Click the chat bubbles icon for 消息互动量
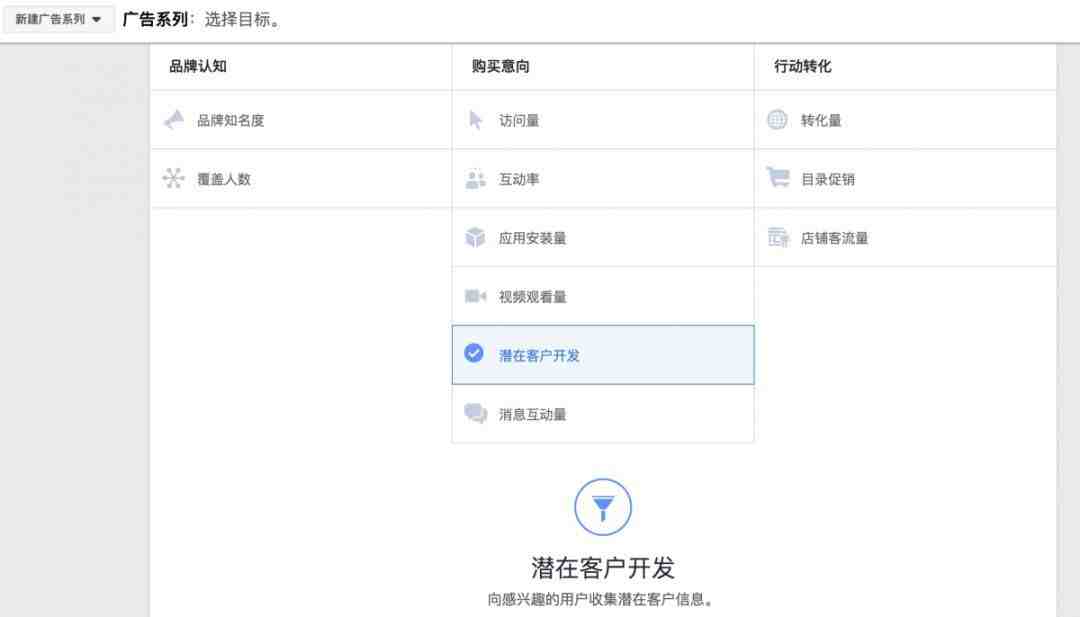 click(475, 414)
